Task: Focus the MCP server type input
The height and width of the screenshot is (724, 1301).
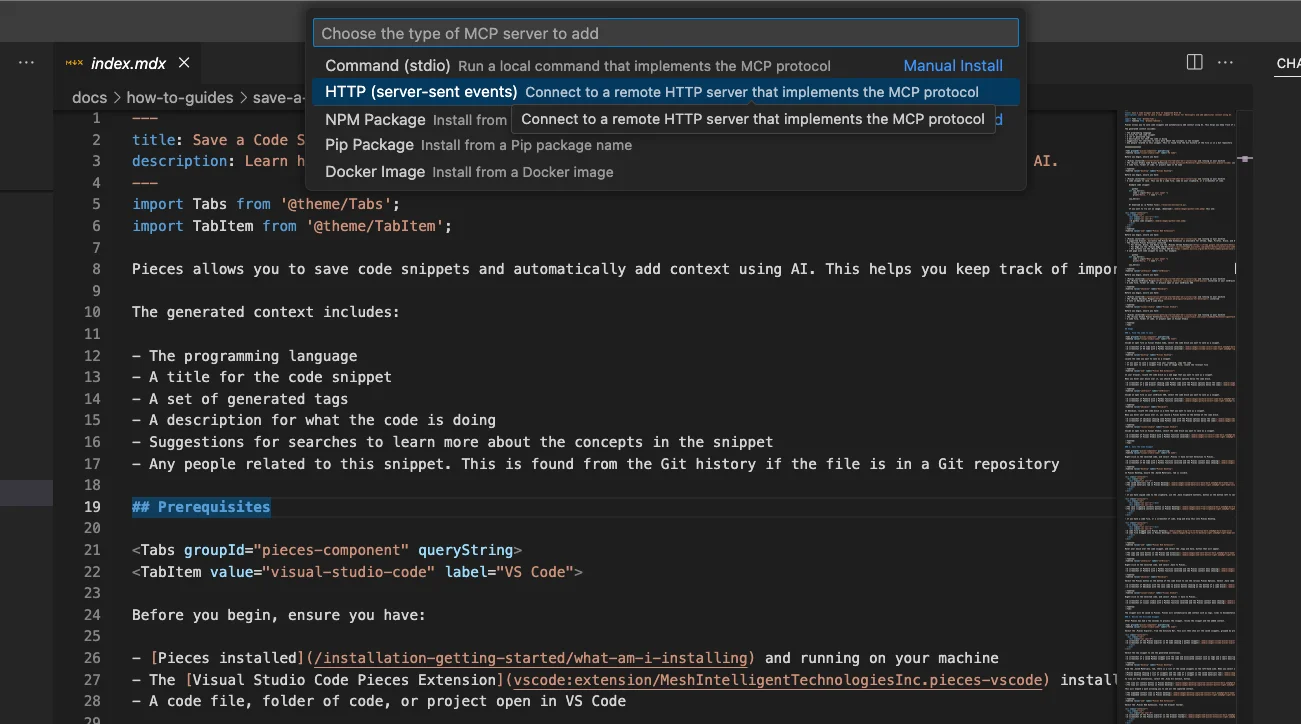Action: pos(665,33)
